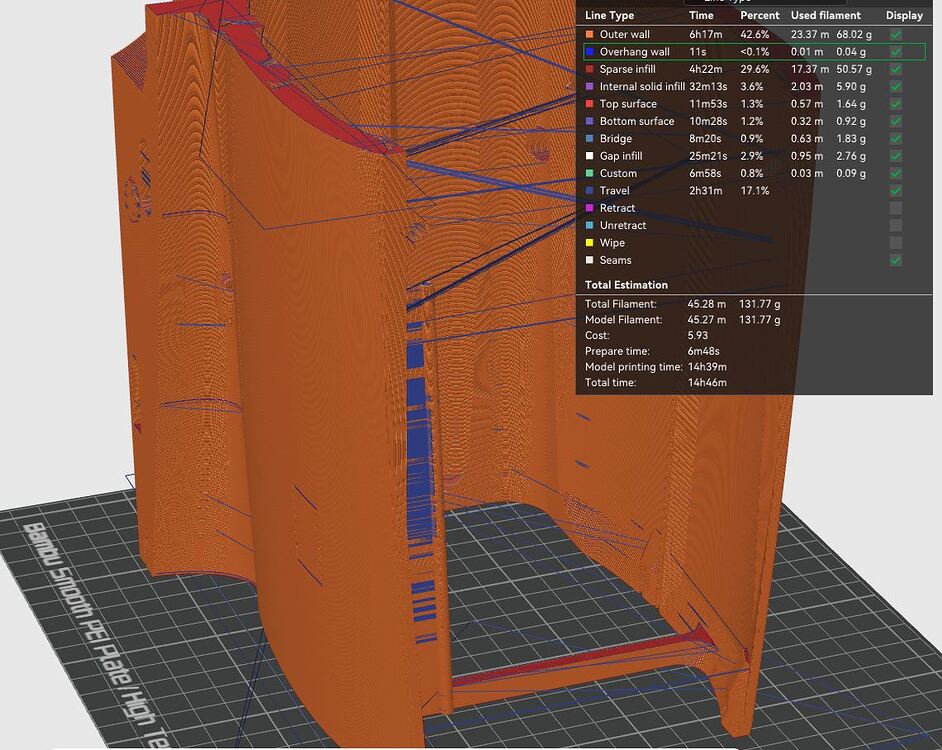942x750 pixels.
Task: Select the 'Bridge' row label
Action: tap(616, 139)
